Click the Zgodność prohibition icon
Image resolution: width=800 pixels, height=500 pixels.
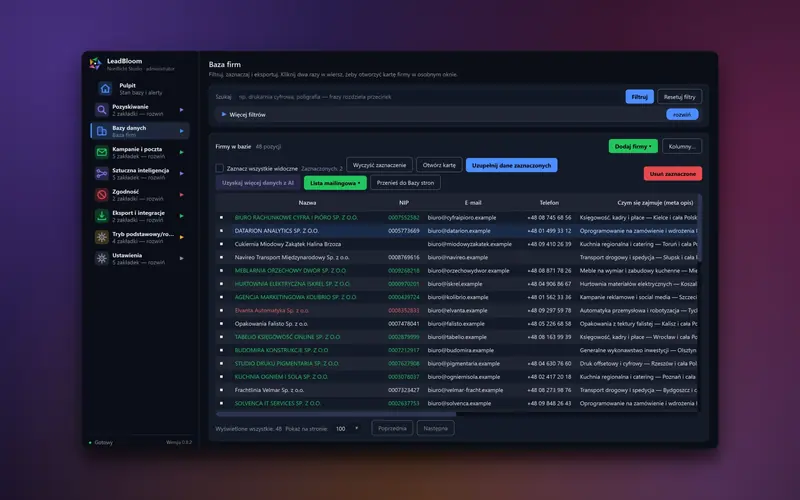tap(102, 195)
